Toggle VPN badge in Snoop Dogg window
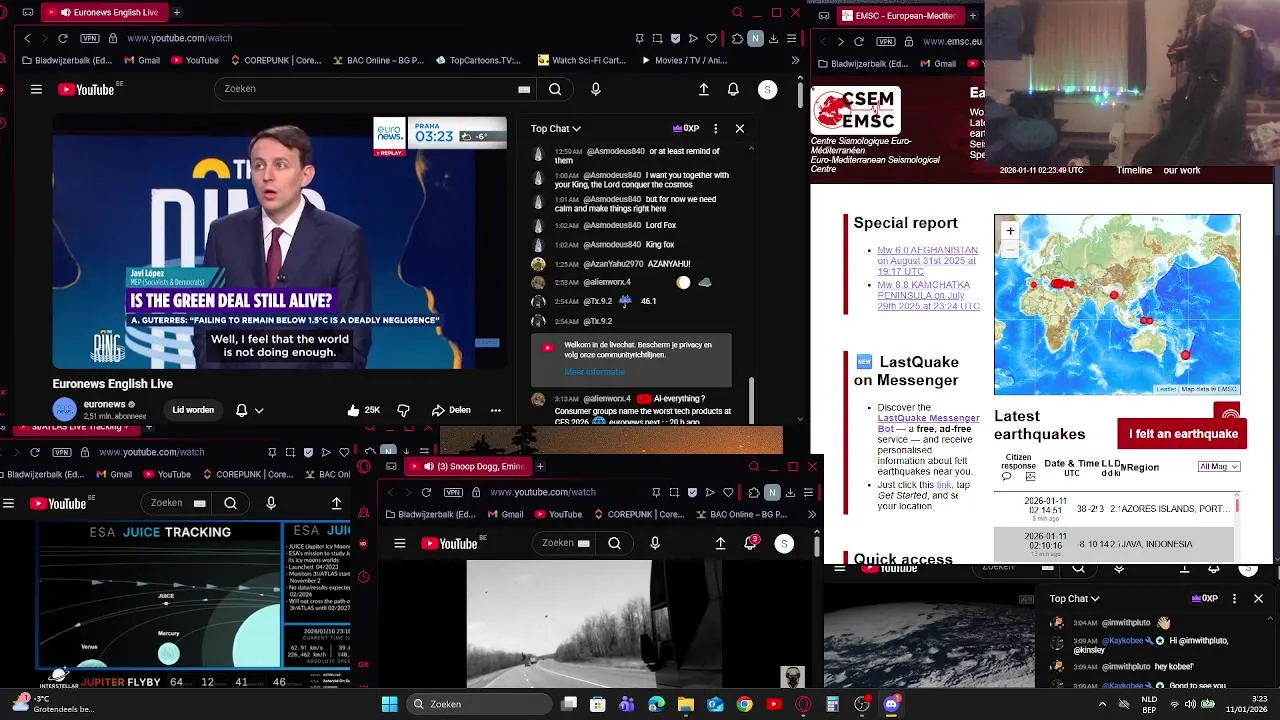Screen dimensions: 1280x720 pos(453,492)
